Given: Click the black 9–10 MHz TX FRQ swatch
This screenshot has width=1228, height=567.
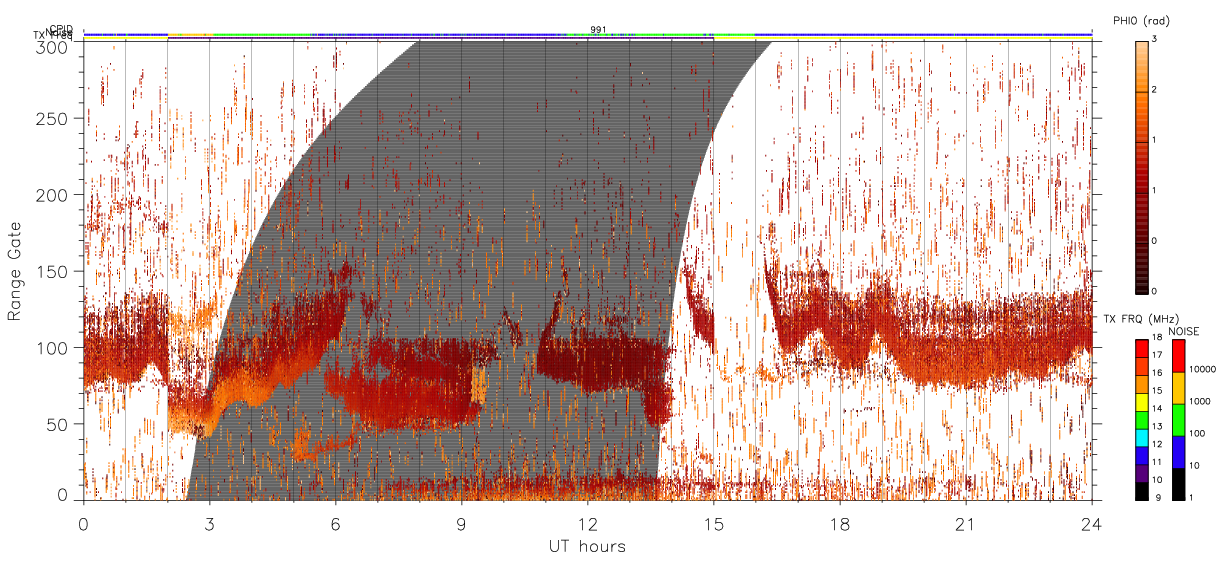Looking at the screenshot, I should click(1141, 490).
